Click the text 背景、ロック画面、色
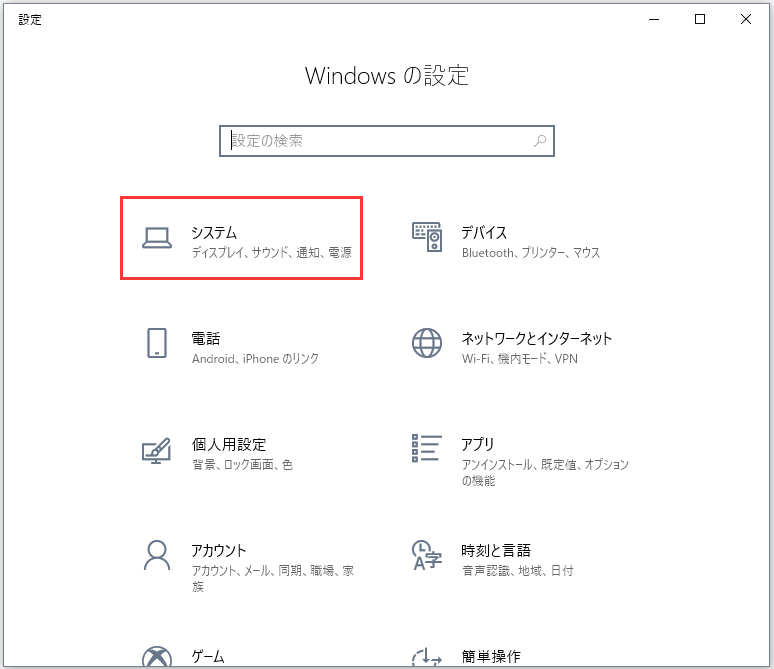The image size is (774, 669). coord(242,465)
